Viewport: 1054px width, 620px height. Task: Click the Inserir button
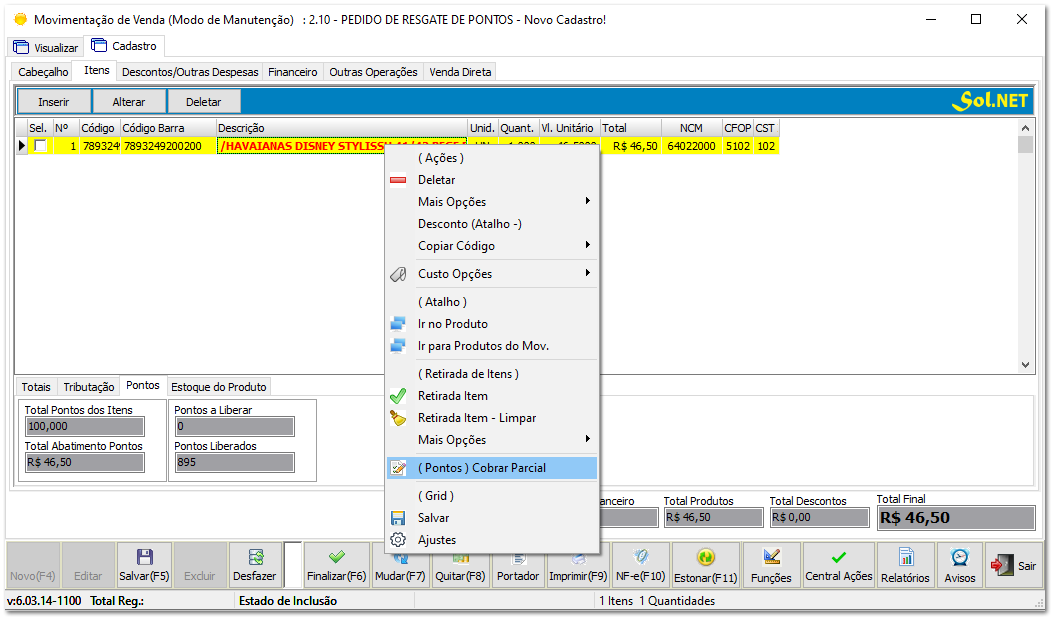(x=53, y=101)
